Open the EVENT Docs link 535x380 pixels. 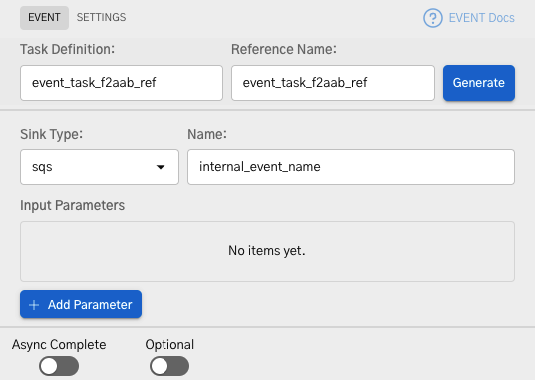[x=481, y=18]
